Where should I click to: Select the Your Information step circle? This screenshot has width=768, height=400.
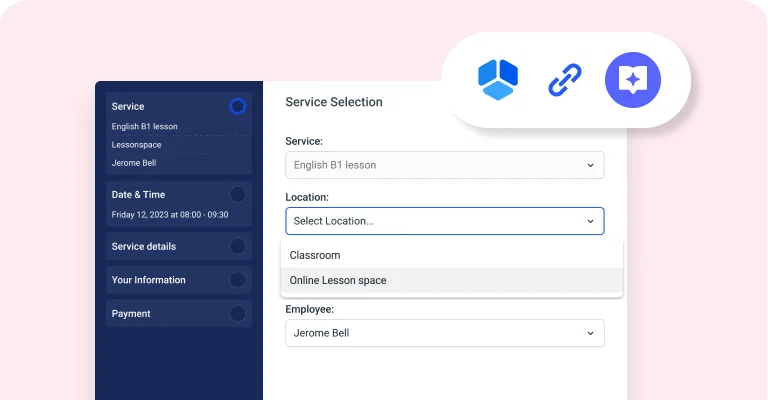238,280
